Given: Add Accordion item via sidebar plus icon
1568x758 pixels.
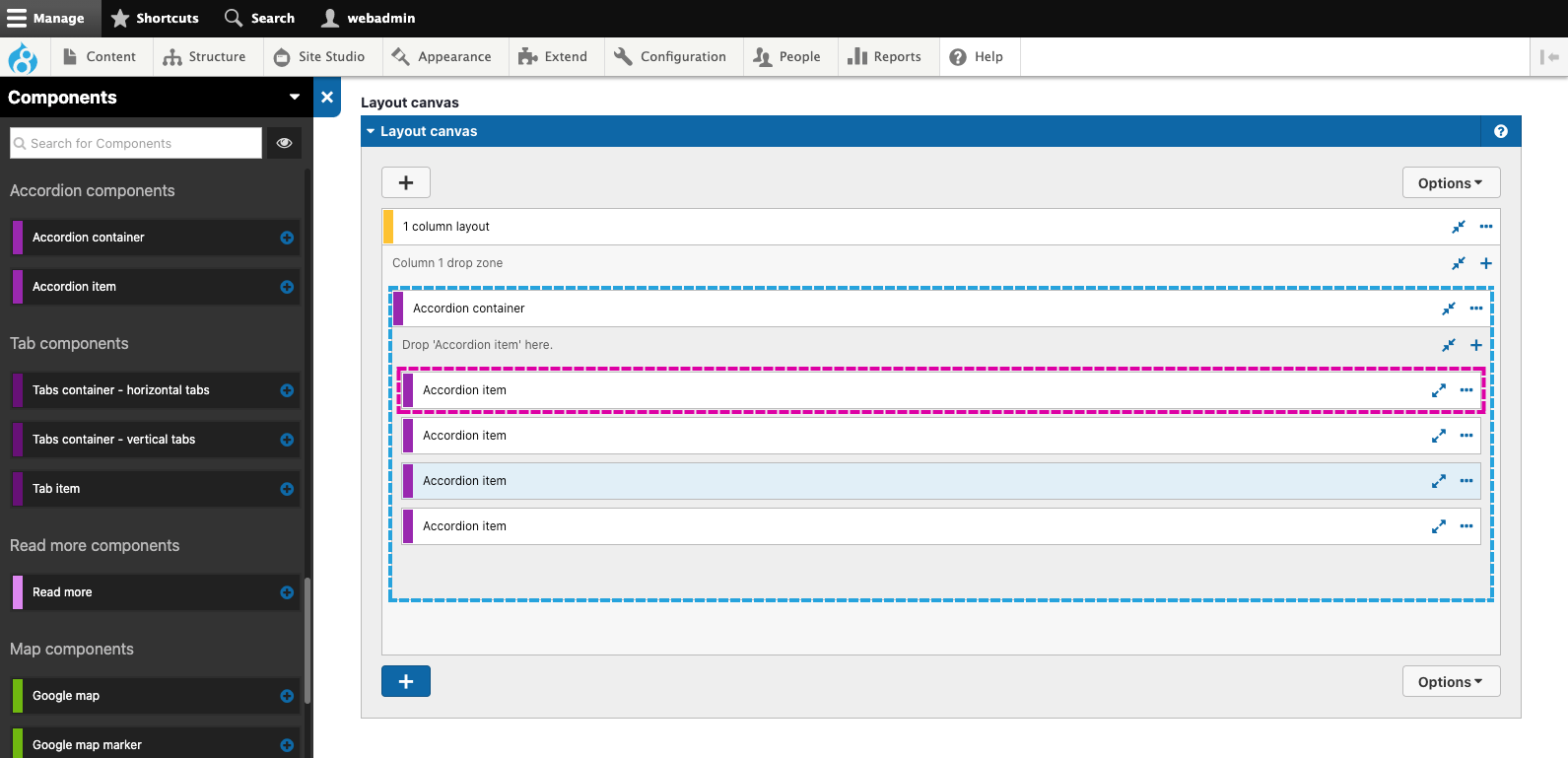Looking at the screenshot, I should (287, 287).
